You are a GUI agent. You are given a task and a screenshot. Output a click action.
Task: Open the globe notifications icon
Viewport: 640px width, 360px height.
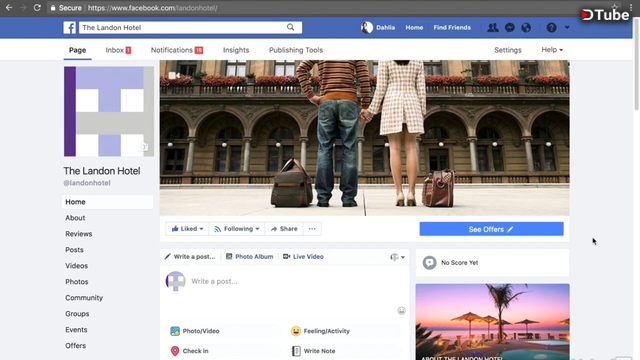[x=526, y=27]
